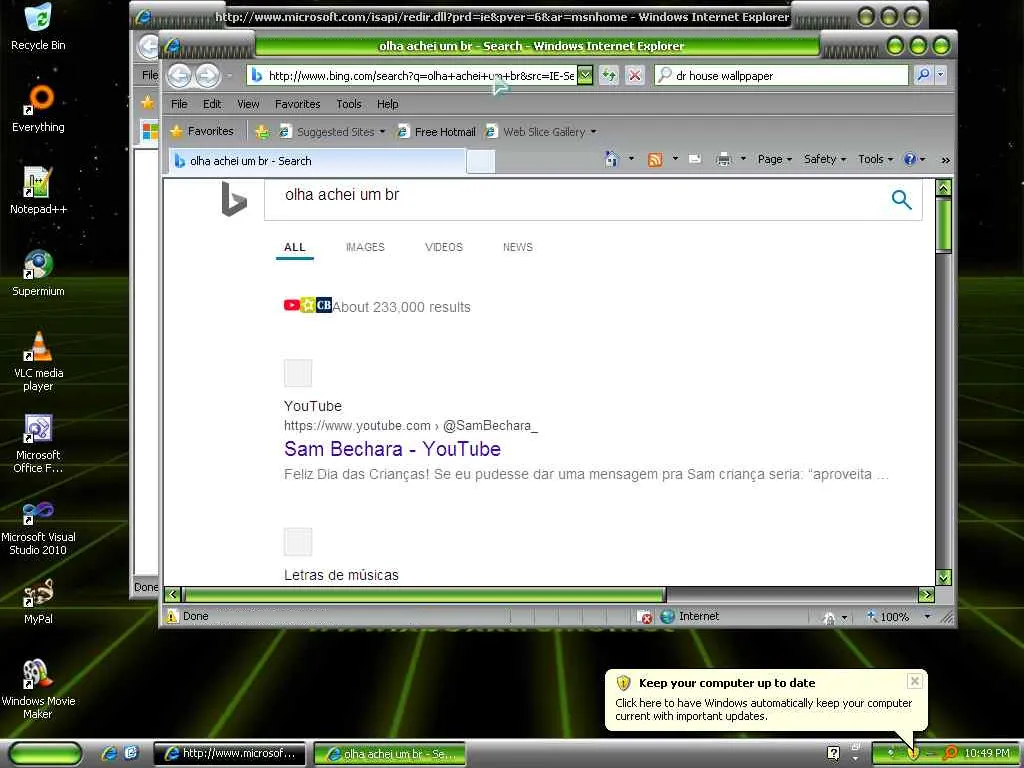The height and width of the screenshot is (768, 1024).
Task: Click the Start button on taskbar
Action: coord(45,754)
